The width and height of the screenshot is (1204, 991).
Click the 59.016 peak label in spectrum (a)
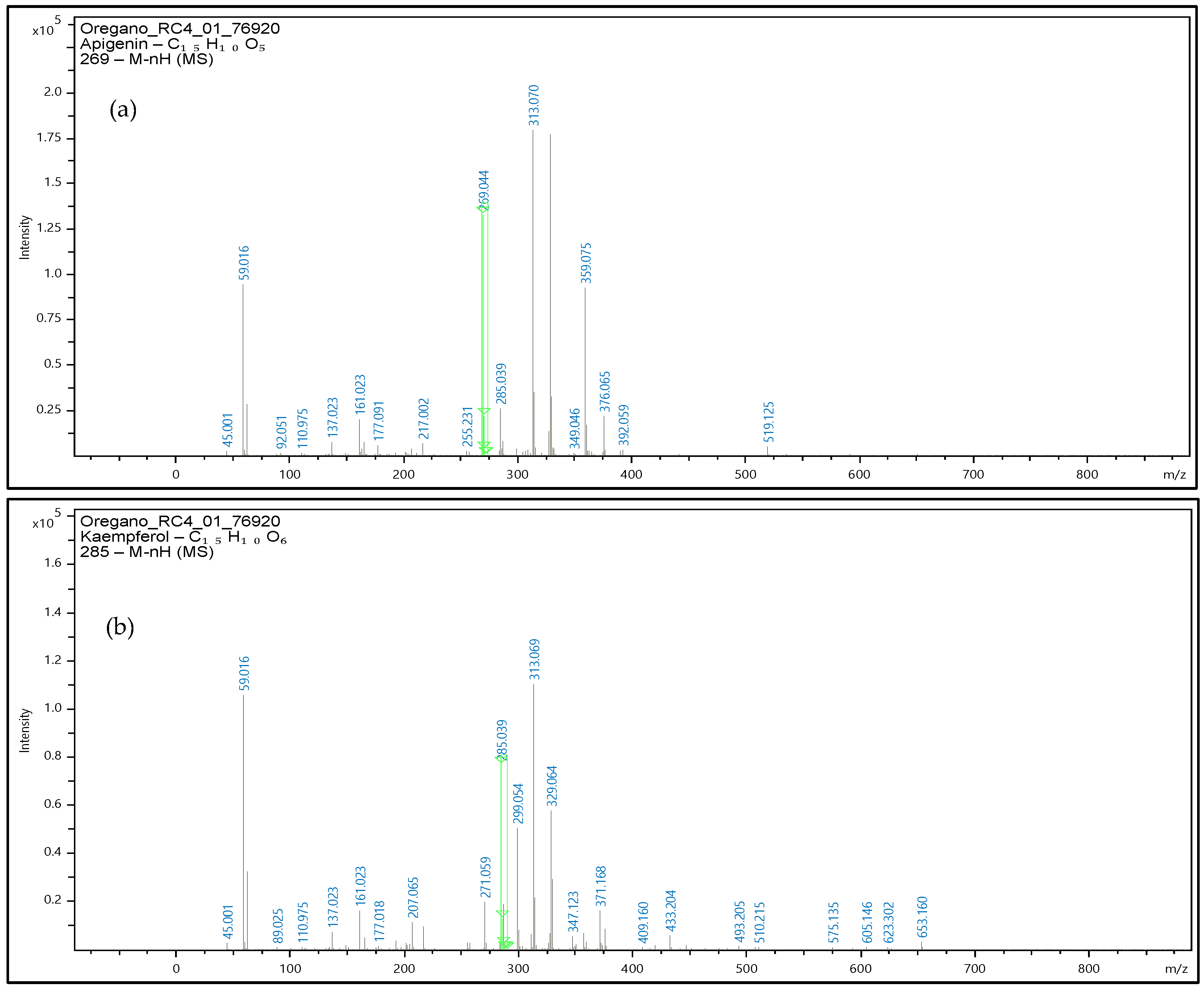244,263
